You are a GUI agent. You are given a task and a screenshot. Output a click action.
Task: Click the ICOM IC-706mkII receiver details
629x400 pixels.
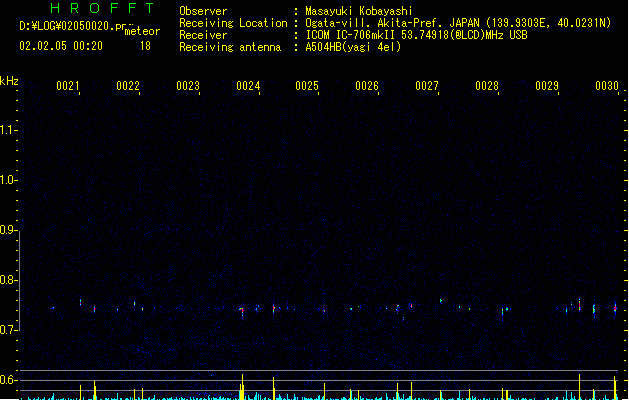416,35
